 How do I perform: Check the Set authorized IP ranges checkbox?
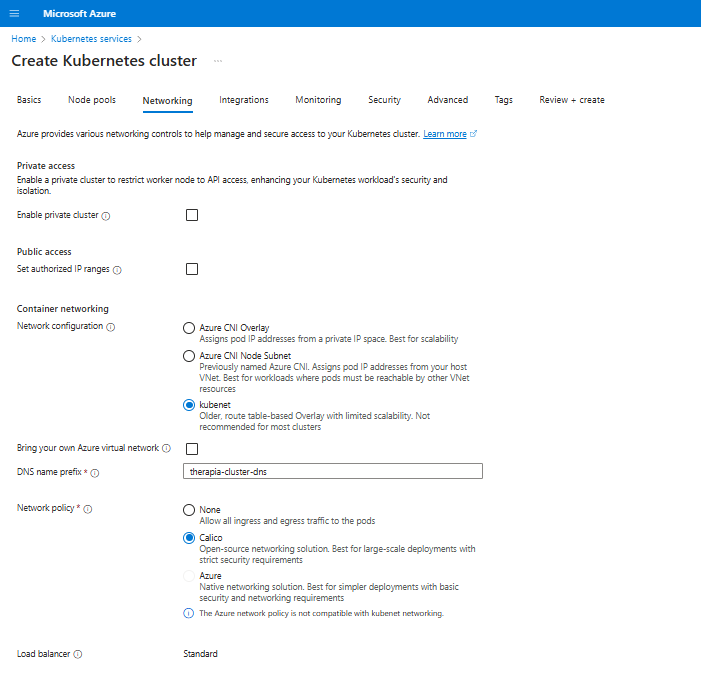192,269
